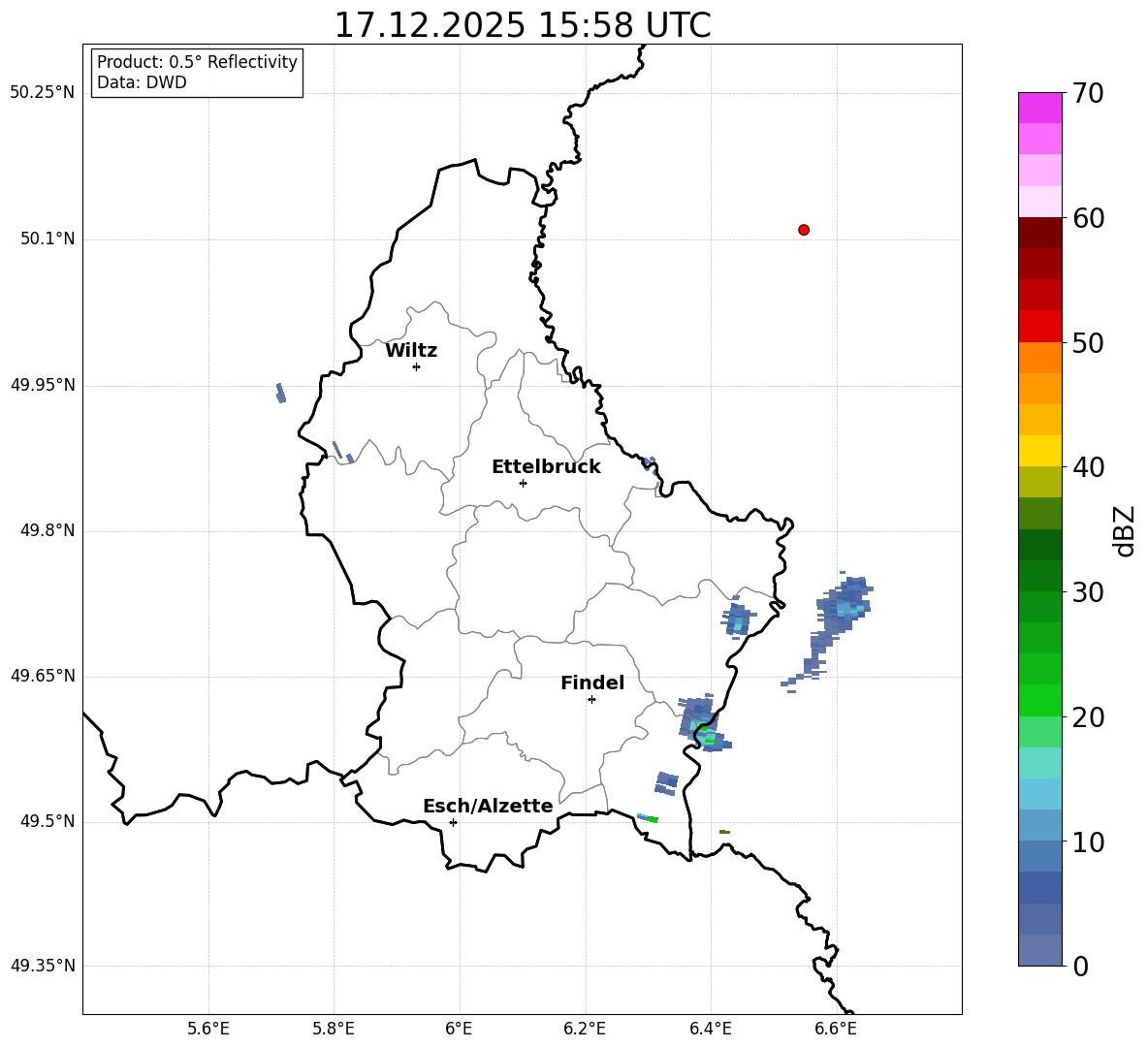Image resolution: width=1148 pixels, height=1048 pixels.
Task: Click the 6.4°E longitude label
Action: click(710, 1029)
